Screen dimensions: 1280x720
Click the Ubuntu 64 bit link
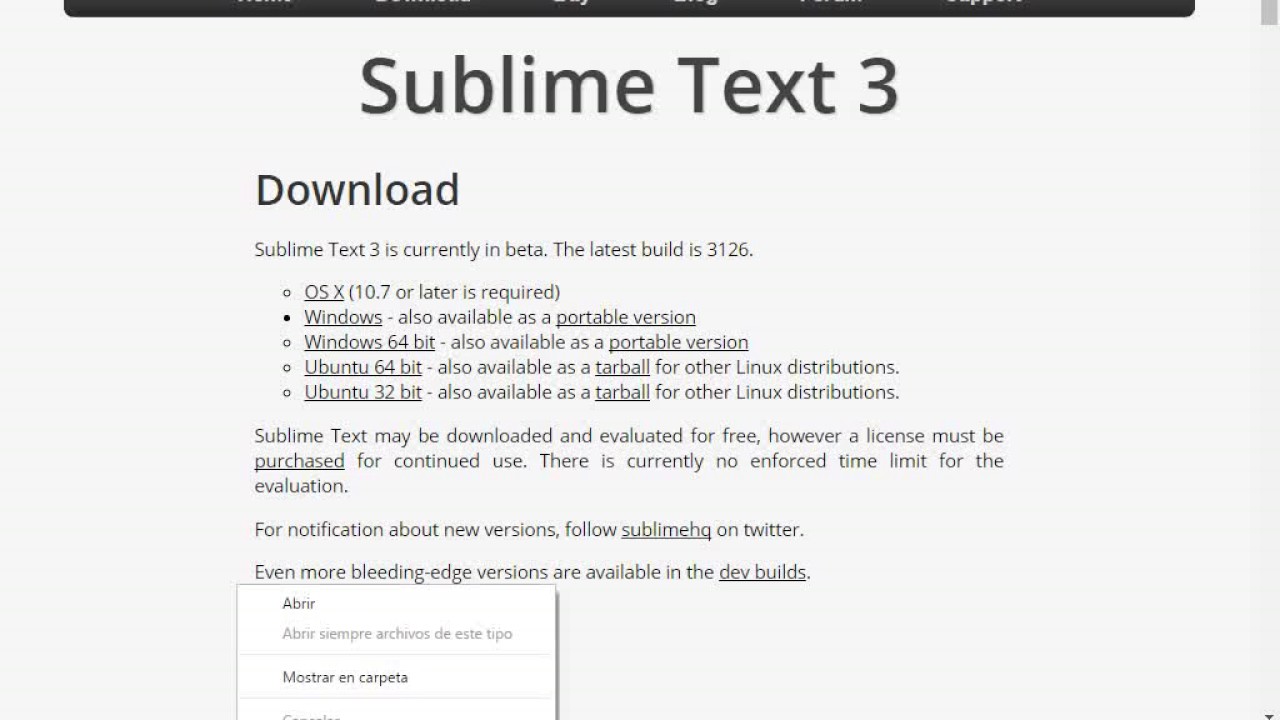pyautogui.click(x=363, y=367)
